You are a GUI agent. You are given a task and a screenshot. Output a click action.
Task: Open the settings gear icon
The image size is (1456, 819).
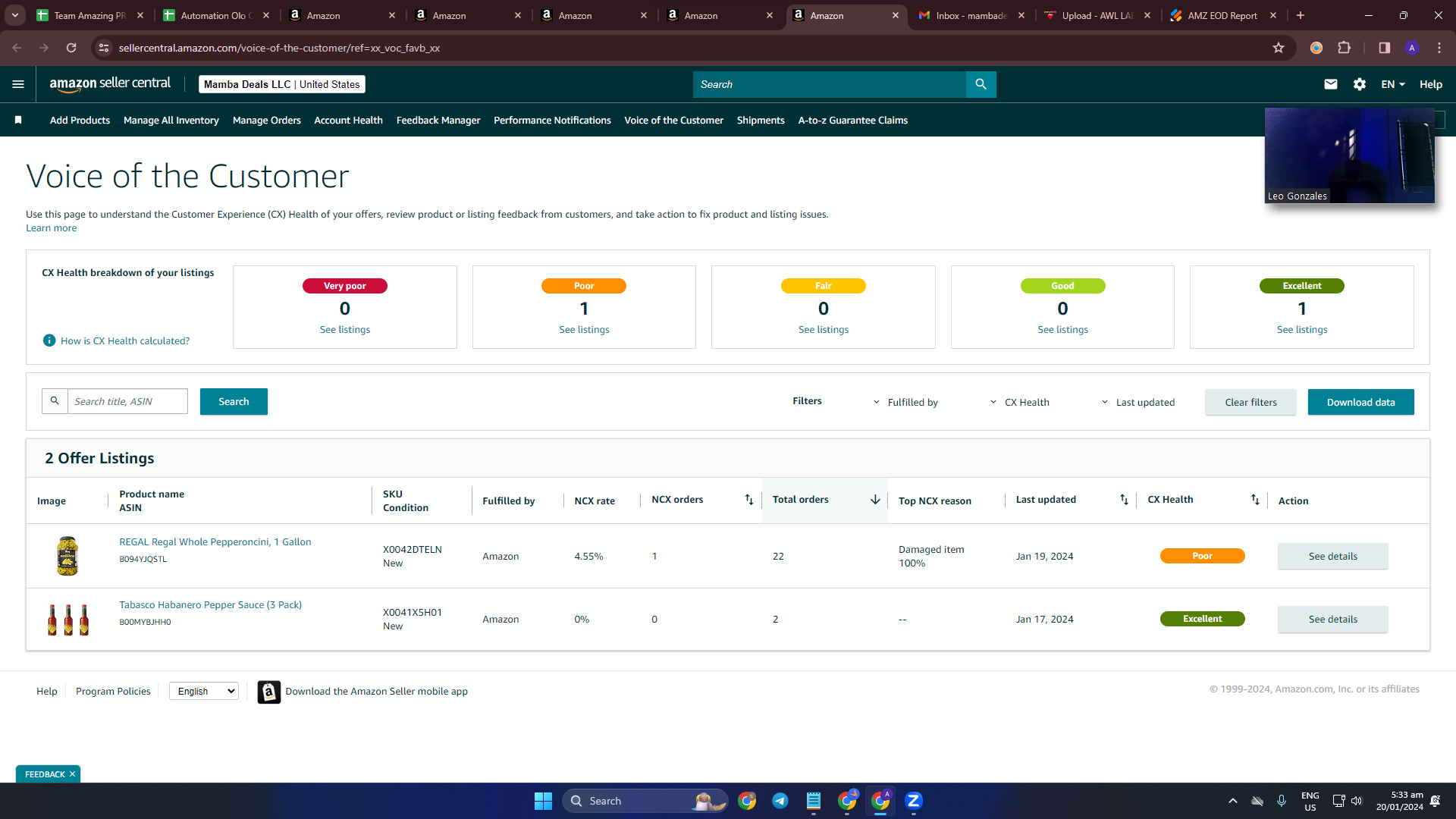click(x=1360, y=84)
